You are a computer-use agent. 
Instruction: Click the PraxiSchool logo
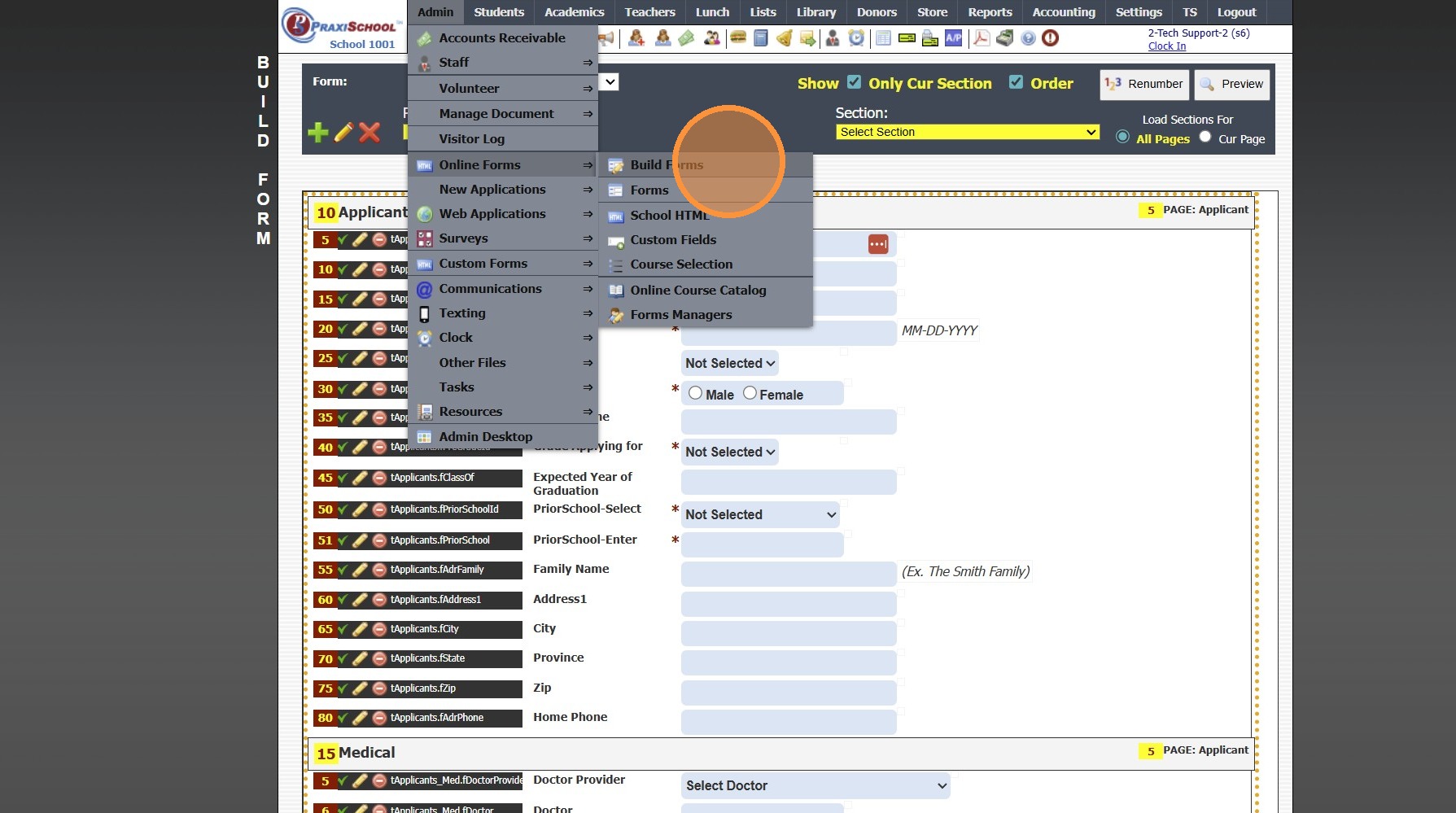(x=343, y=27)
